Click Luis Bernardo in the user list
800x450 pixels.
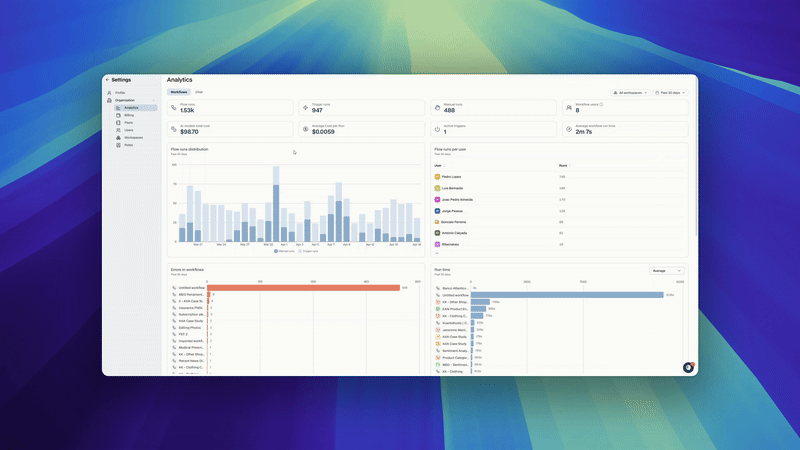(x=452, y=188)
